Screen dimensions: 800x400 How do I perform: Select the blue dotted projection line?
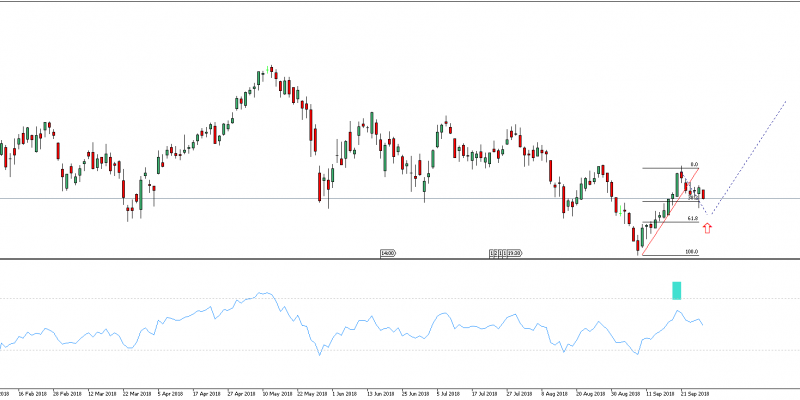coord(750,151)
